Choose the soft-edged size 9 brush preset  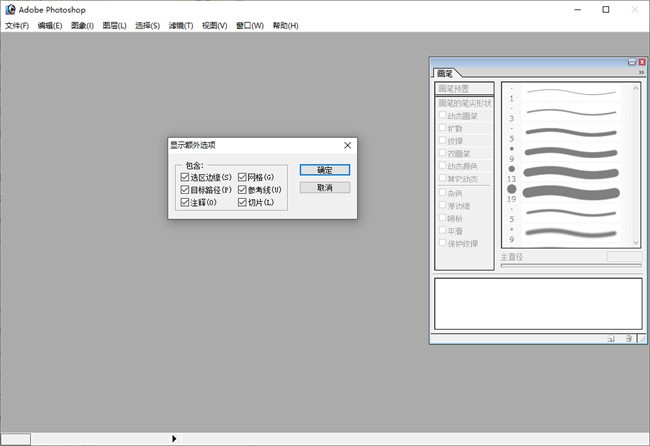click(x=566, y=233)
